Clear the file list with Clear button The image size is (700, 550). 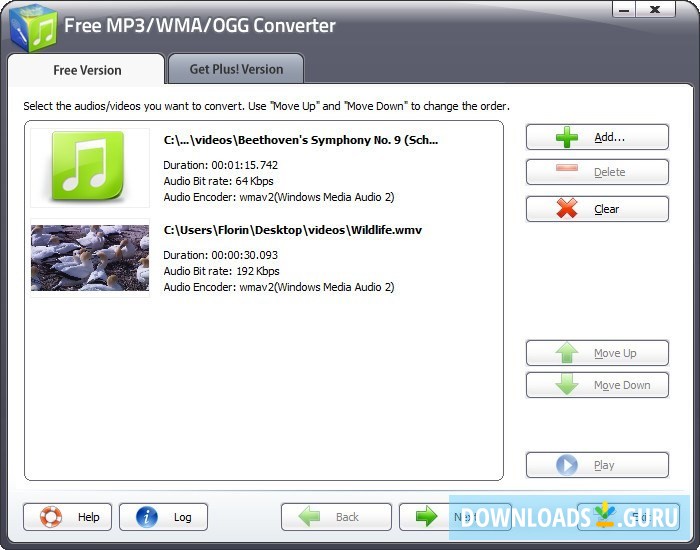(597, 209)
